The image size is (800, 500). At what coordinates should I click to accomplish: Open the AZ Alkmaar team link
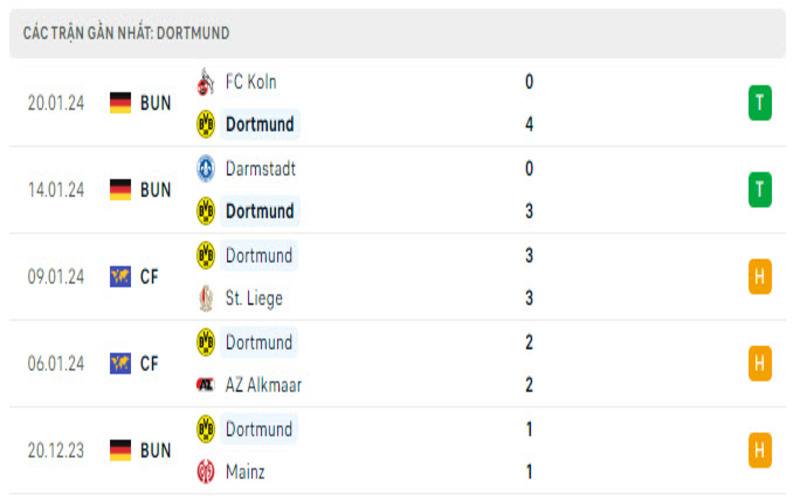click(x=263, y=385)
